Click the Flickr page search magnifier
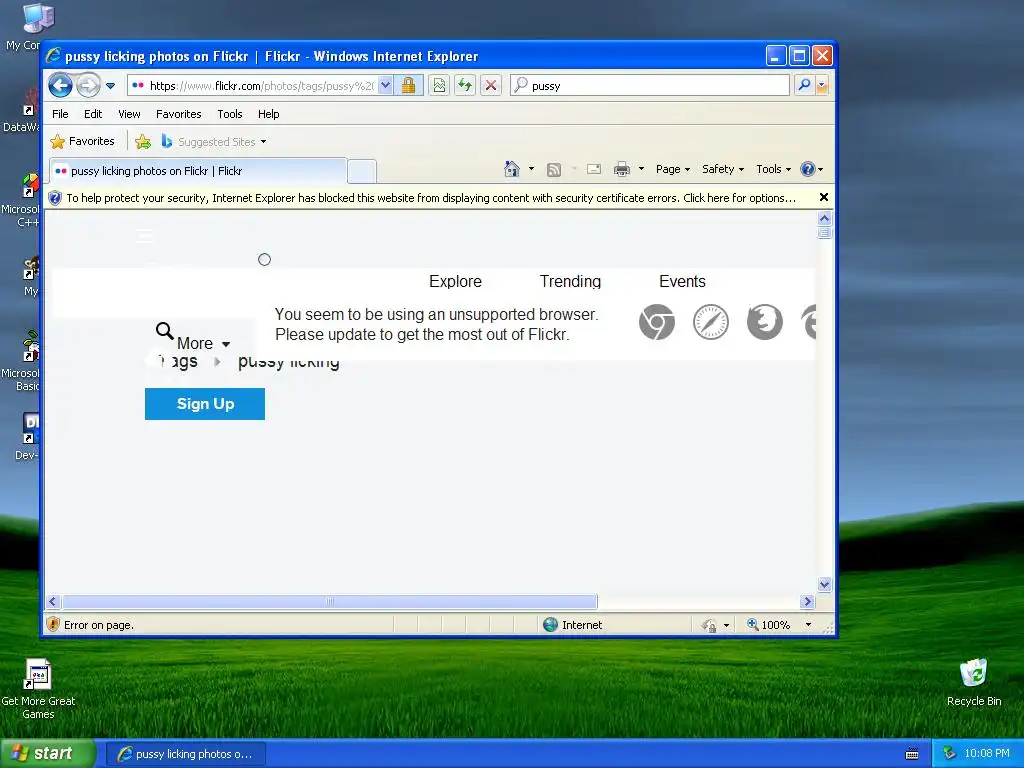This screenshot has width=1024, height=768. tap(165, 330)
